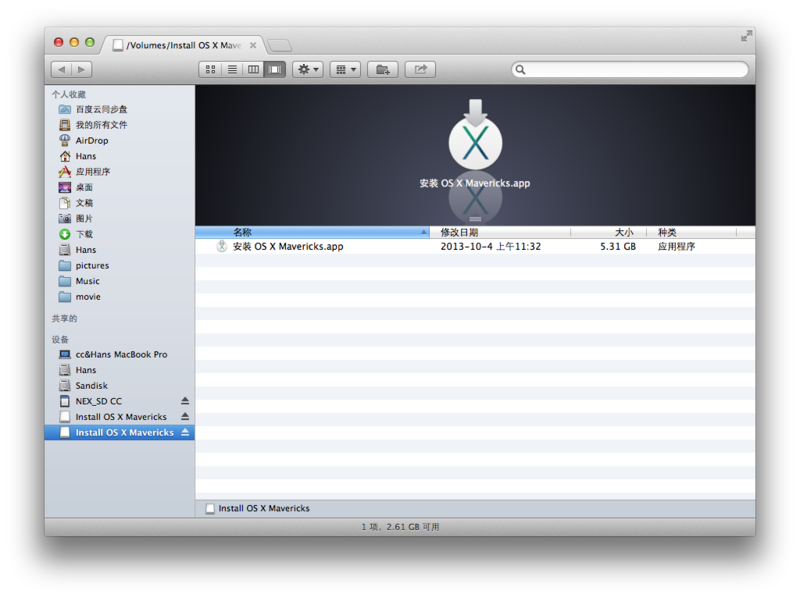800x598 pixels.
Task: Open the Music folder in sidebar
Action: click(88, 281)
